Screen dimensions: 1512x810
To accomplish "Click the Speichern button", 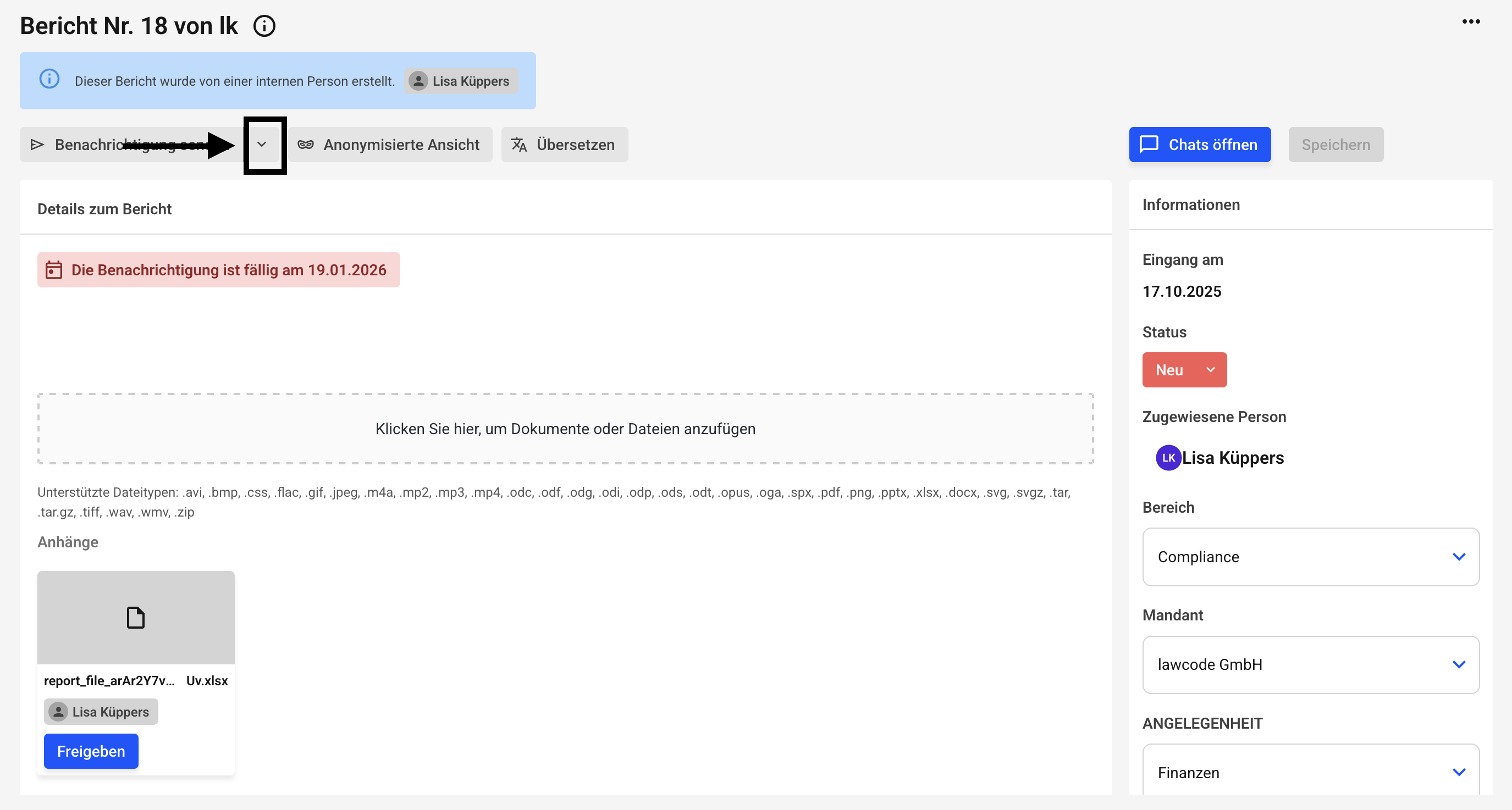I will (x=1335, y=145).
